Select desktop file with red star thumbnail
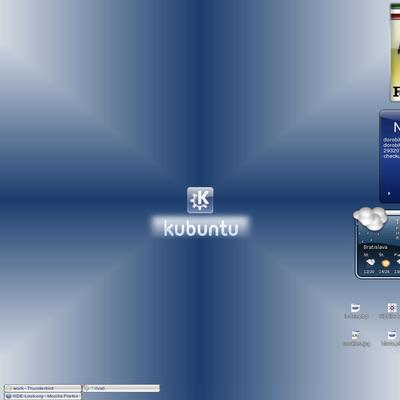This screenshot has width=400, height=400. 392,308
